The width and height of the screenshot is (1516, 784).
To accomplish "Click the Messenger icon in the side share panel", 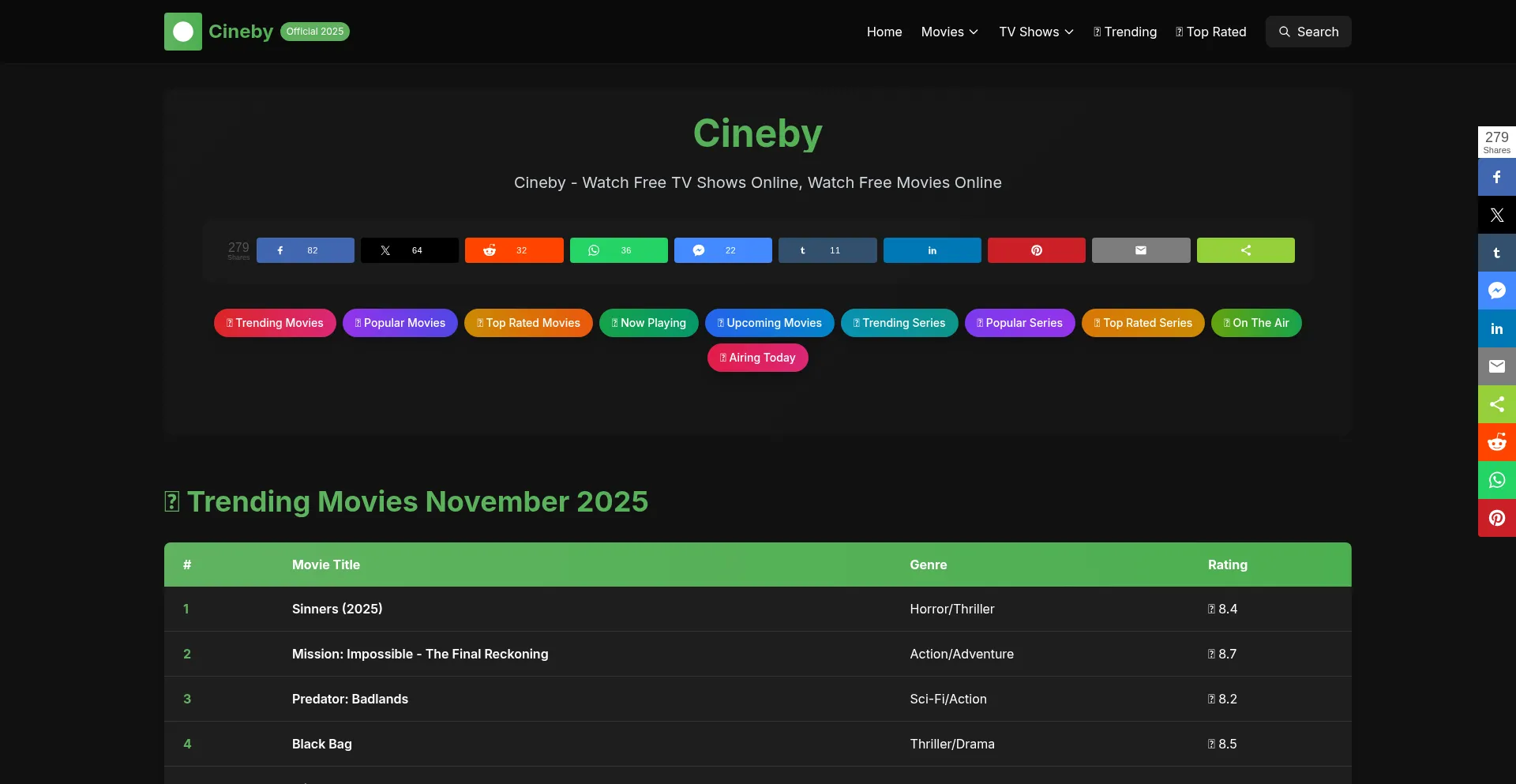I will pyautogui.click(x=1497, y=291).
